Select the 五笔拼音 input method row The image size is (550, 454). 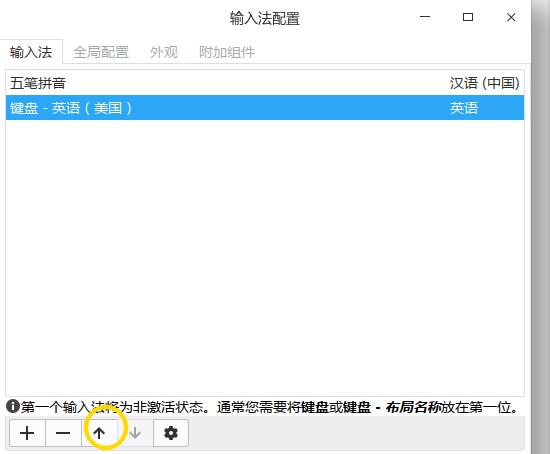[x=265, y=83]
